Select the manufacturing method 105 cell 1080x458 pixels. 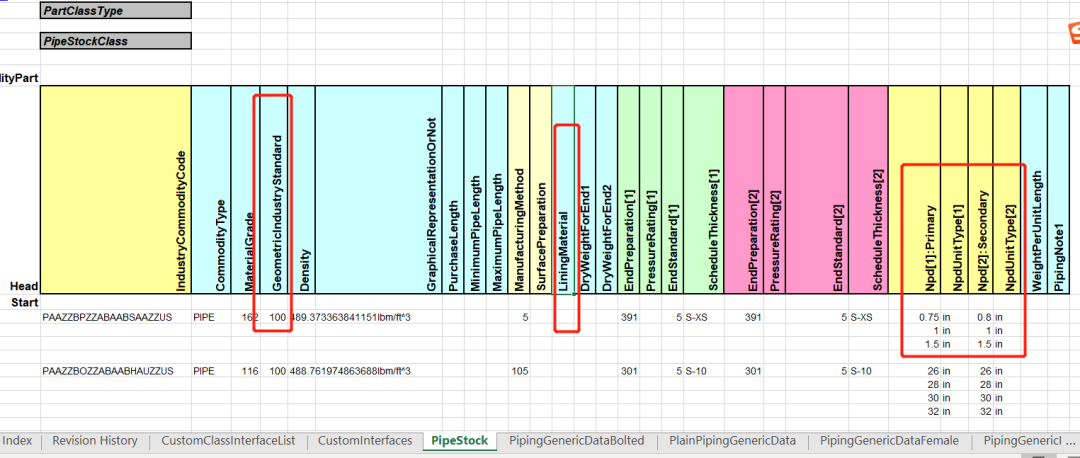(520, 371)
